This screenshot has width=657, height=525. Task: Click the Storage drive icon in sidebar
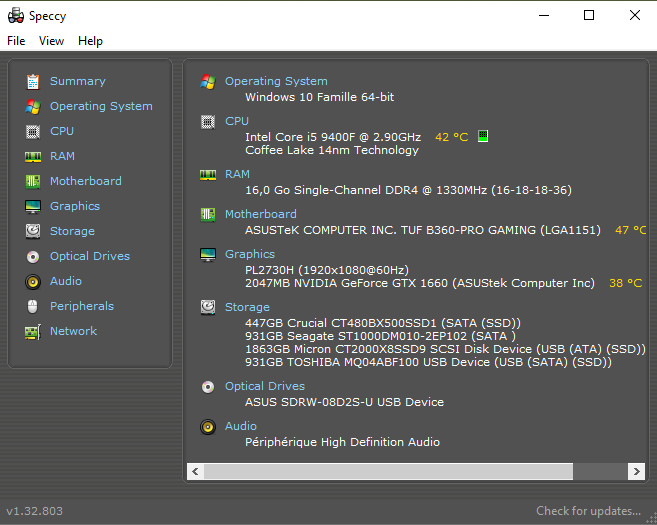coord(33,231)
